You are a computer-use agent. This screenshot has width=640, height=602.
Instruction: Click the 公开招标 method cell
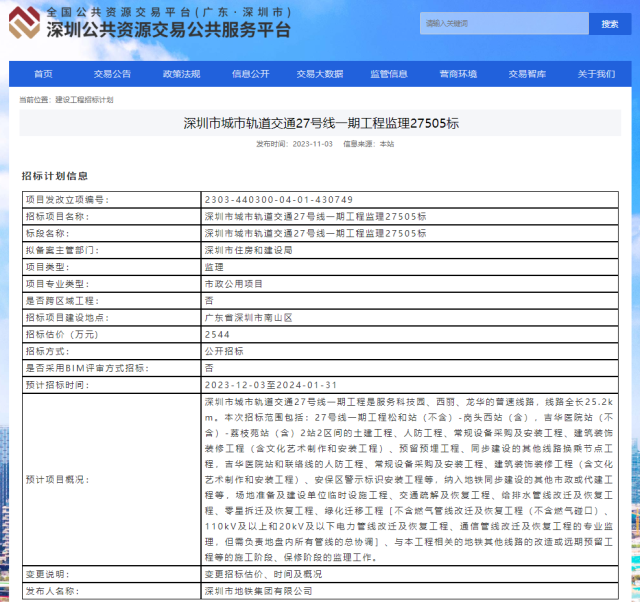(410, 351)
